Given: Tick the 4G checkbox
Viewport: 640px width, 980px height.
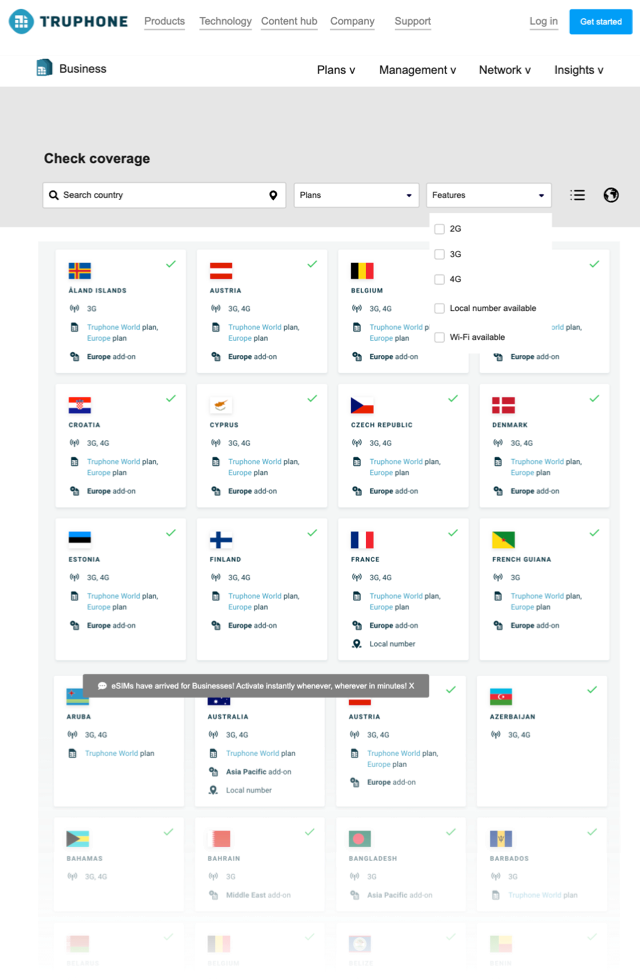Looking at the screenshot, I should click(x=440, y=280).
